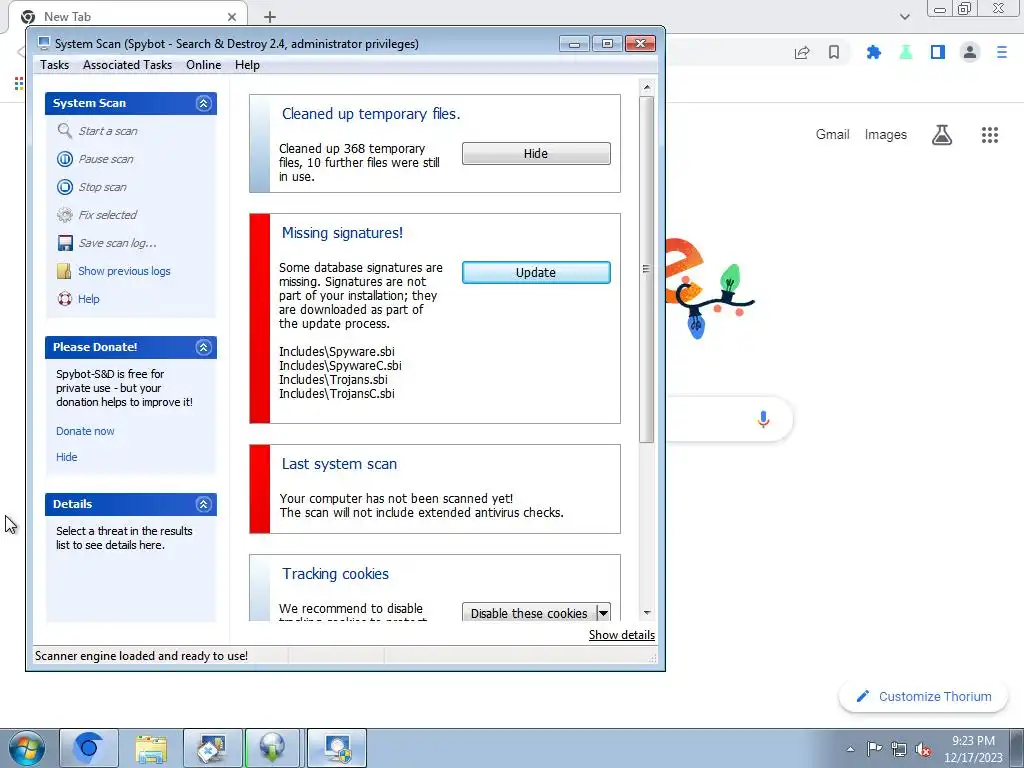Open Thorium browser from the taskbar
The width and height of the screenshot is (1024, 768).
(89, 748)
